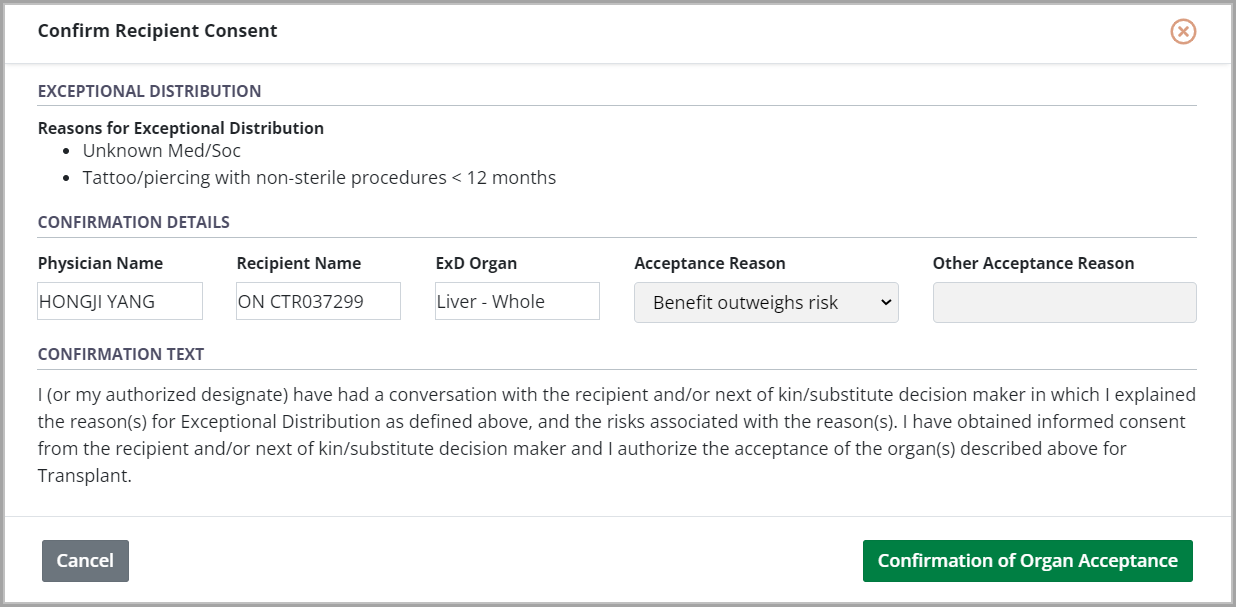Viewport: 1236px width, 607px height.
Task: Click the Tattoo/piercing non-sterile reason item
Action: (319, 178)
